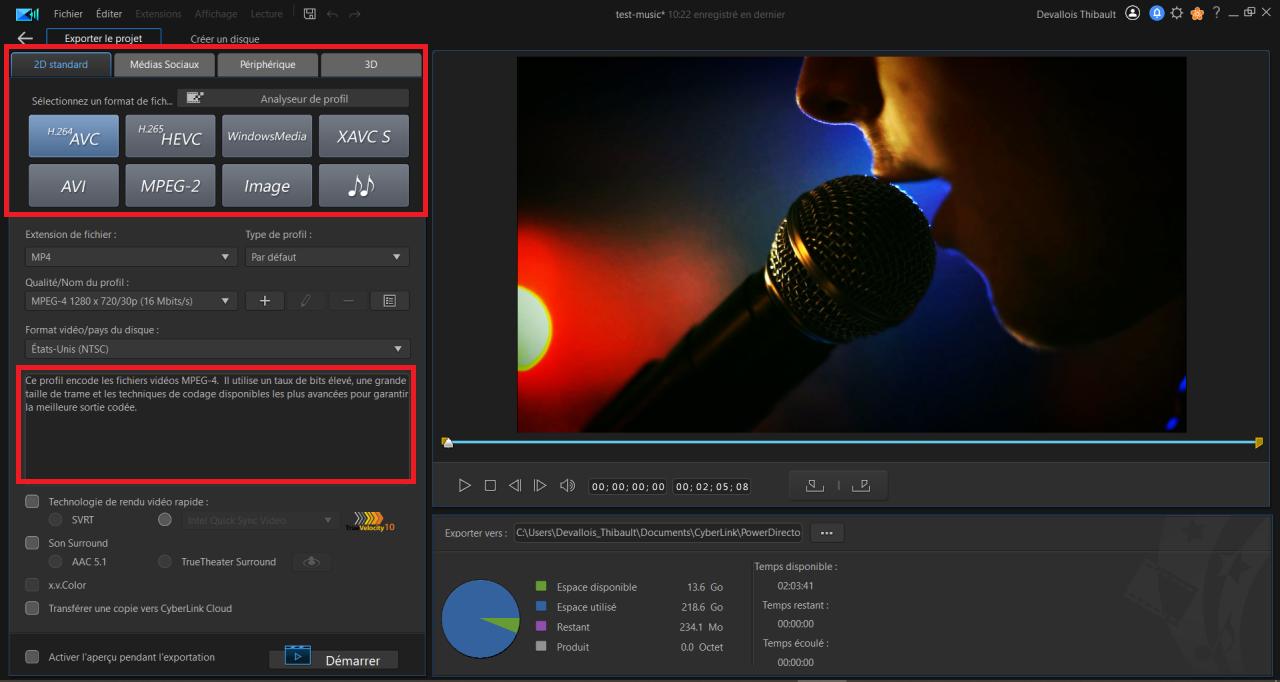
Task: Toggle preview volume speaker icon
Action: pos(567,485)
